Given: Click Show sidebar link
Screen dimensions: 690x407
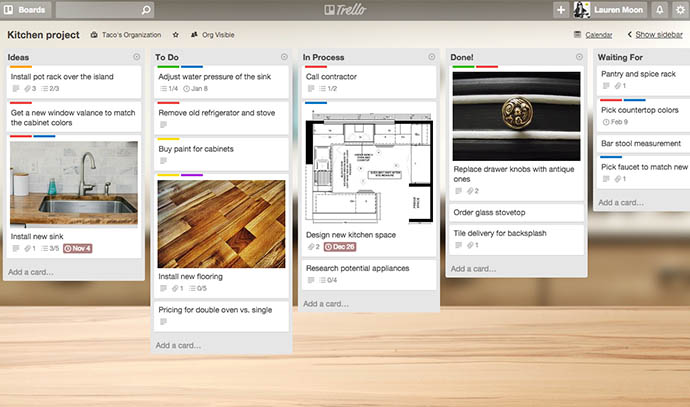Looking at the screenshot, I should pyautogui.click(x=655, y=35).
